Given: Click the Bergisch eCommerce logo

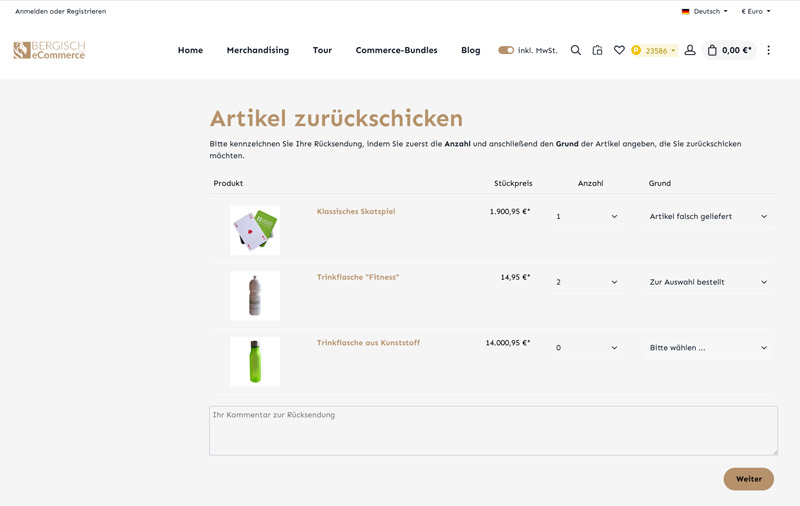Looking at the screenshot, I should (x=49, y=50).
